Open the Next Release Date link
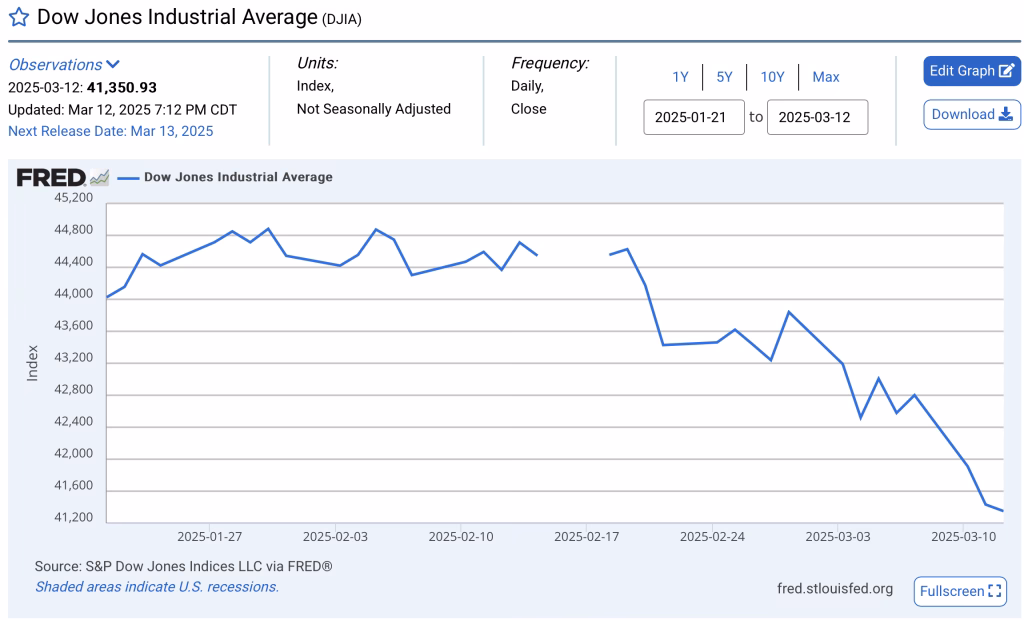 (110, 131)
